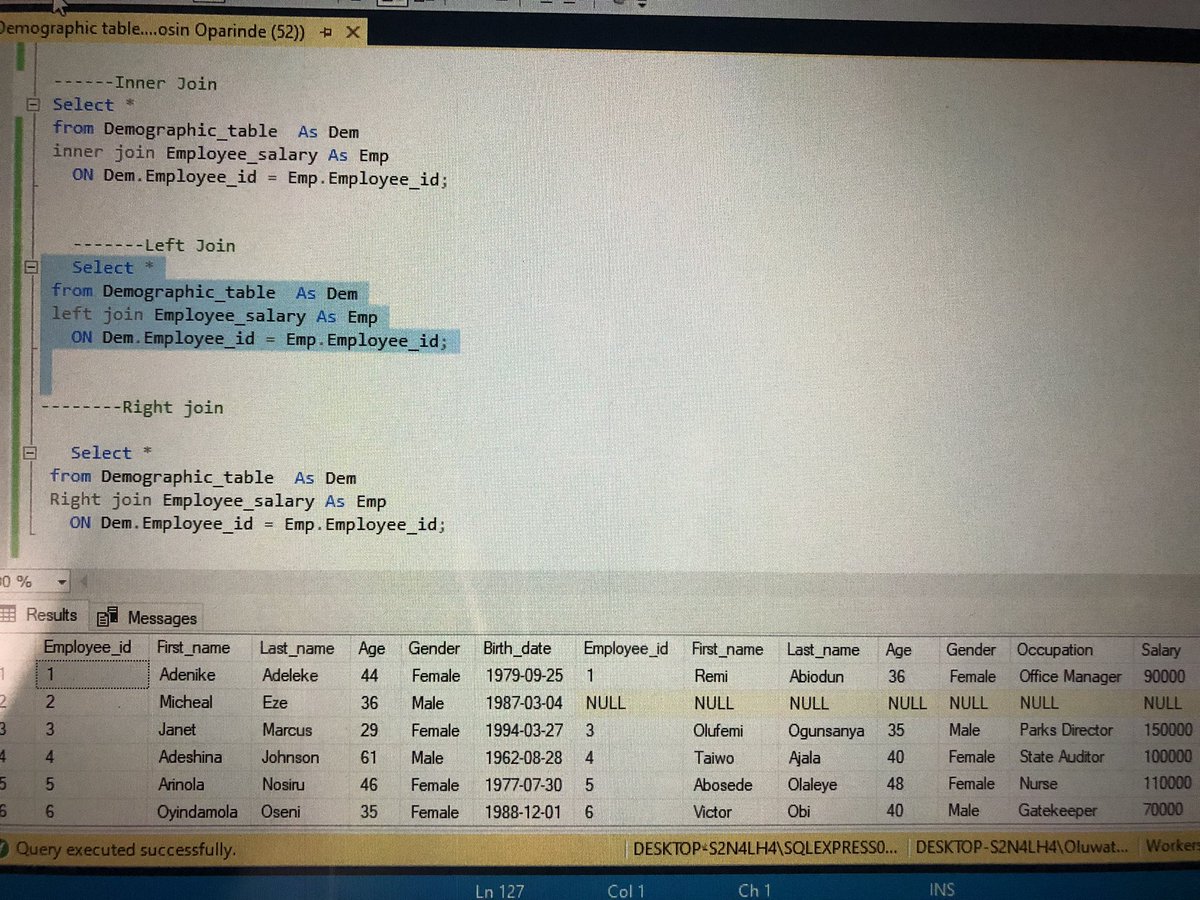Click the "------Inner Join" comment line
The image size is (1200, 900).
tap(134, 83)
